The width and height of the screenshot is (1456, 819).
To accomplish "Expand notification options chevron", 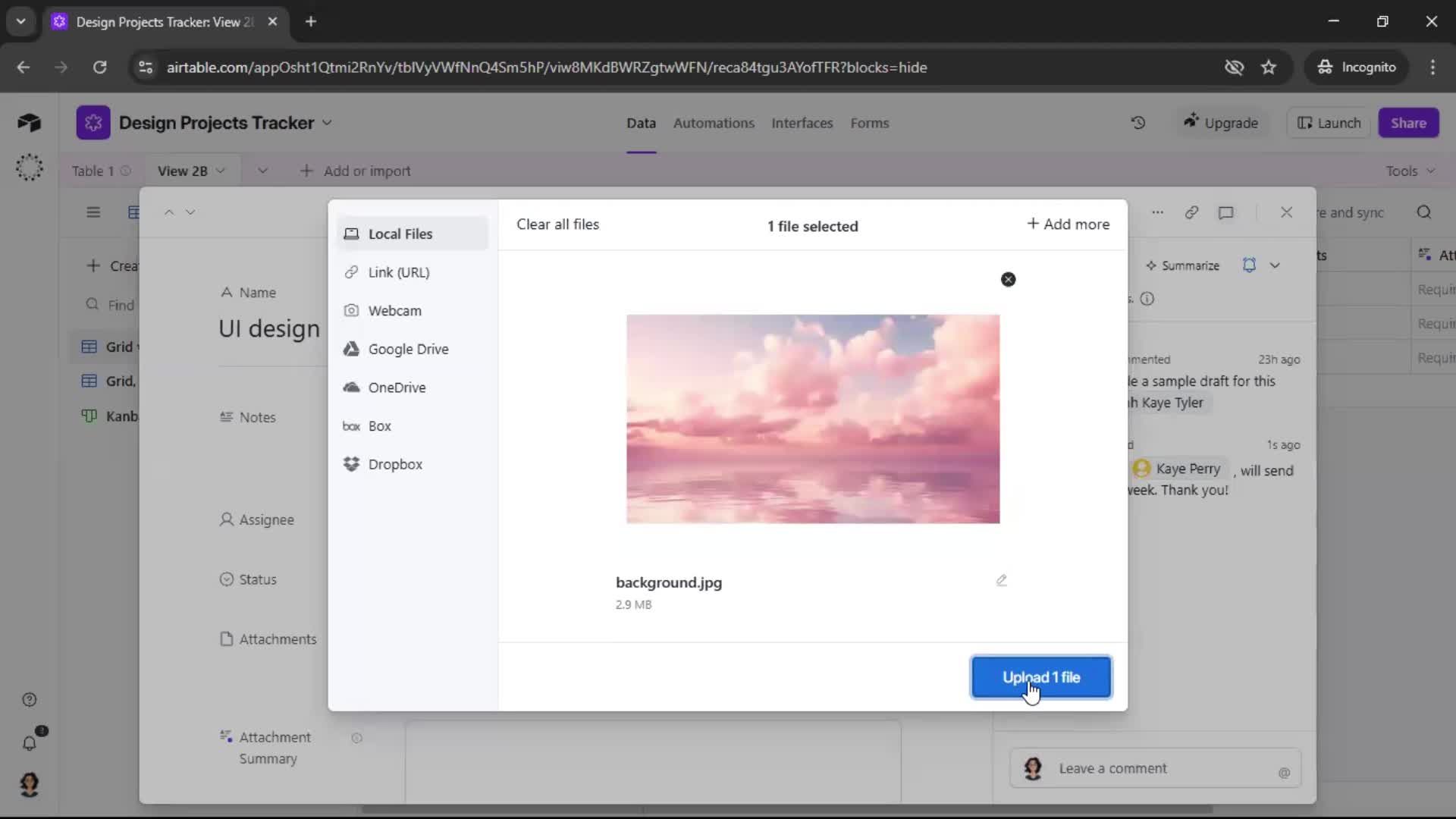I will click(x=1275, y=265).
